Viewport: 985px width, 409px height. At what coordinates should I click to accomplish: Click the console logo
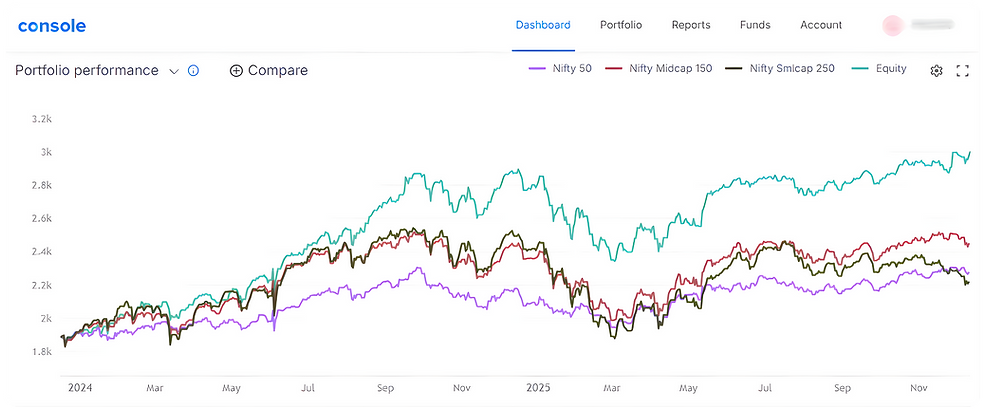[x=52, y=26]
